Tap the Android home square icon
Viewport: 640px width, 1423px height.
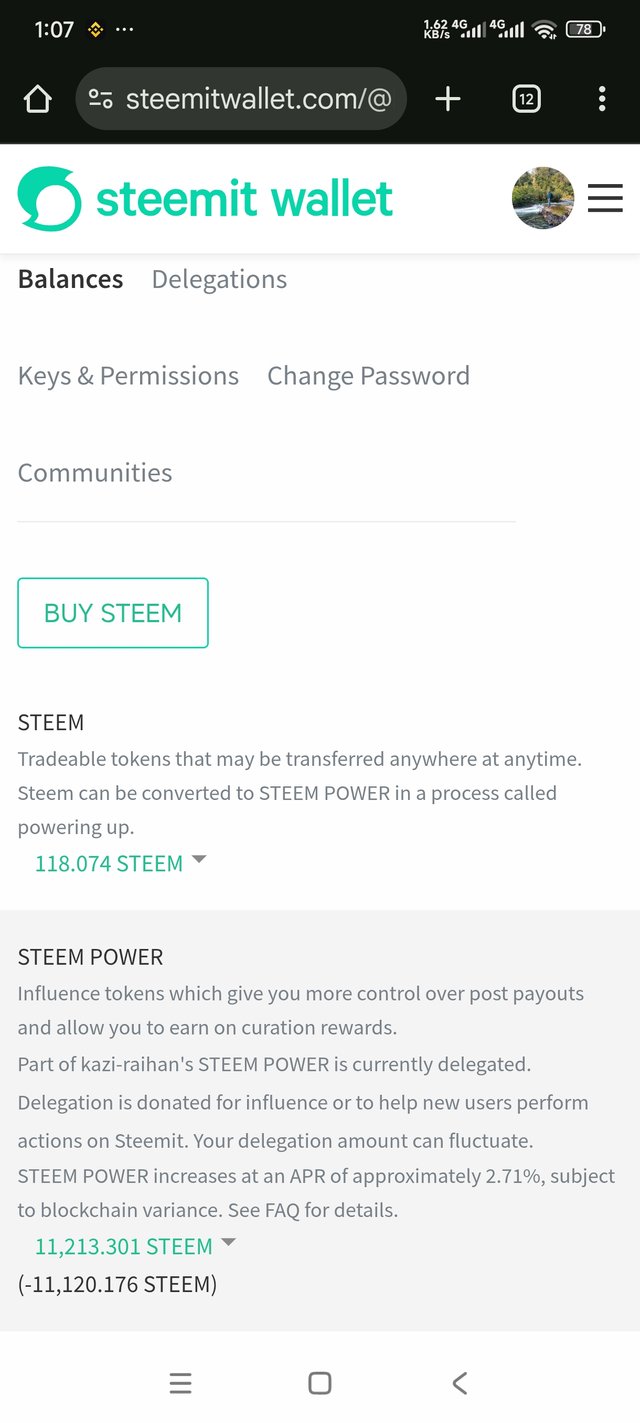click(x=320, y=1383)
